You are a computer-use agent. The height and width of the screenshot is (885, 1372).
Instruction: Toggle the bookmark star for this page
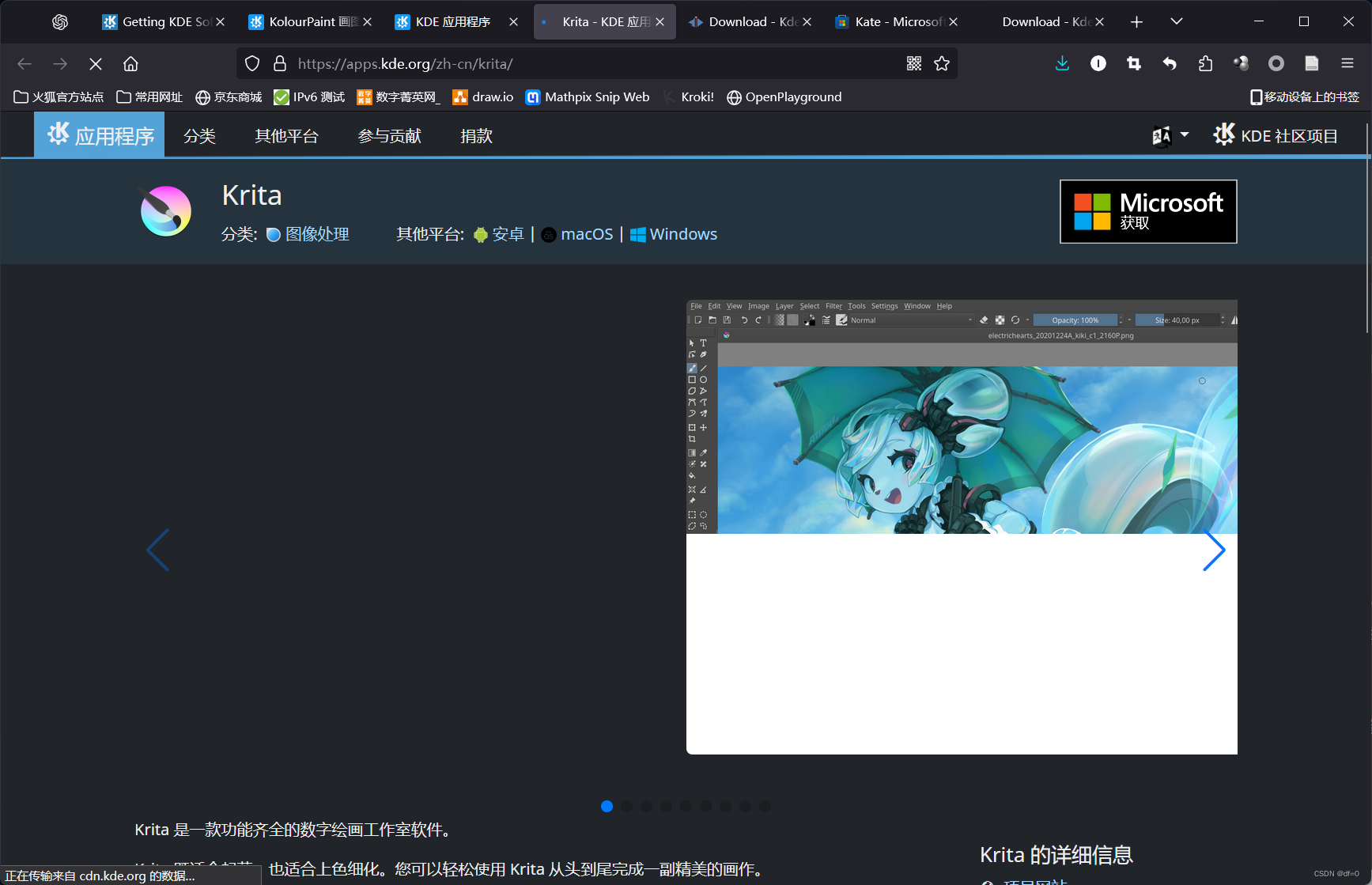pyautogui.click(x=942, y=63)
